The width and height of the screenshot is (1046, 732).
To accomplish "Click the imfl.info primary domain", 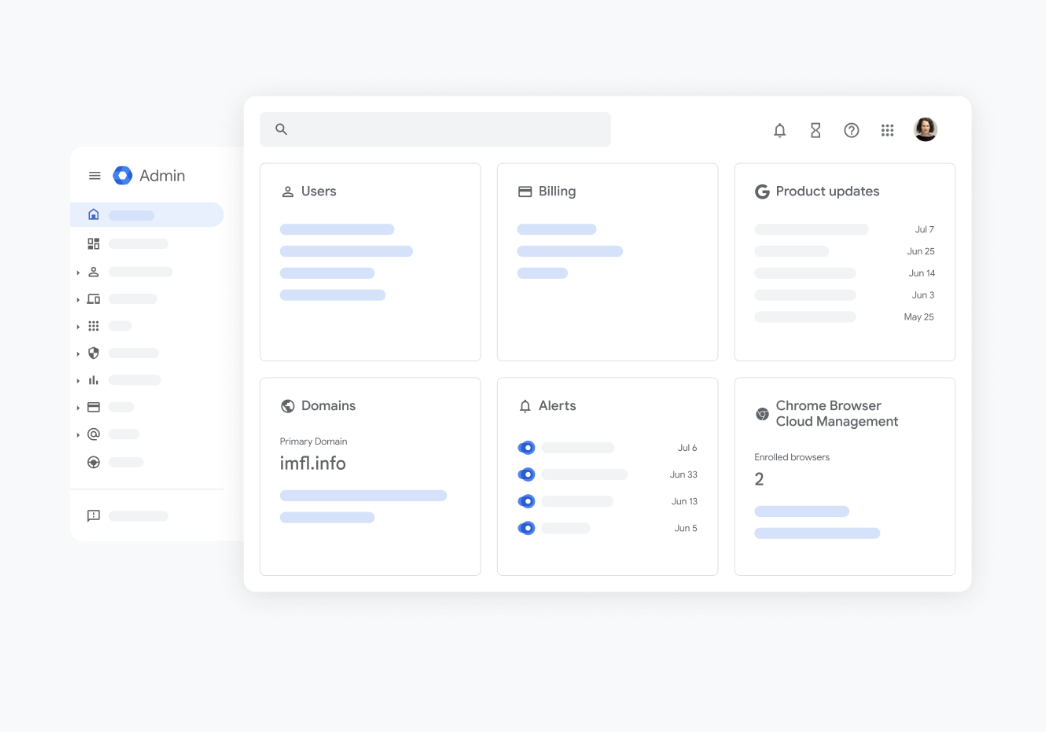I will coord(313,464).
